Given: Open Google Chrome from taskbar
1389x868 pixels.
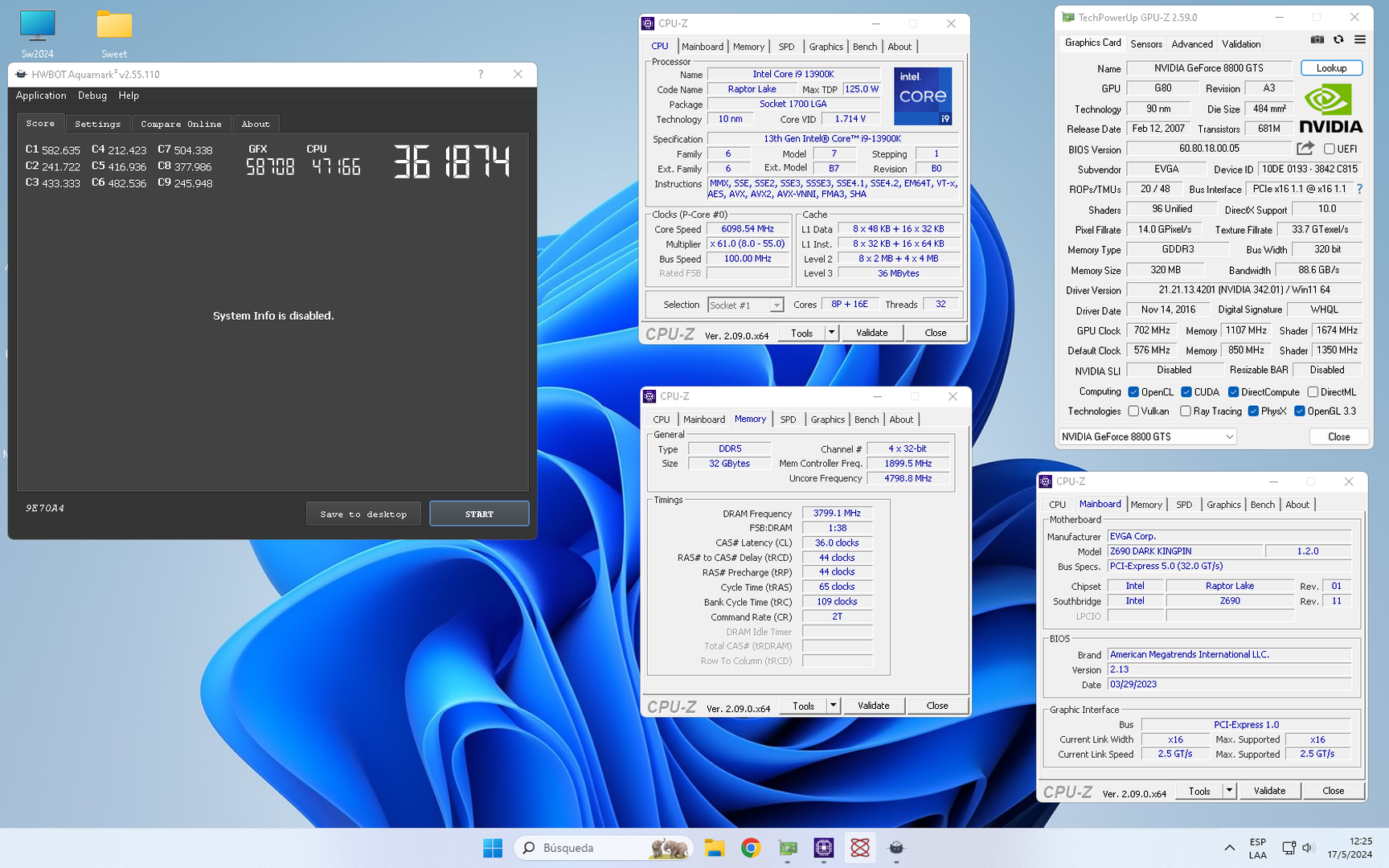Looking at the screenshot, I should pos(751,848).
